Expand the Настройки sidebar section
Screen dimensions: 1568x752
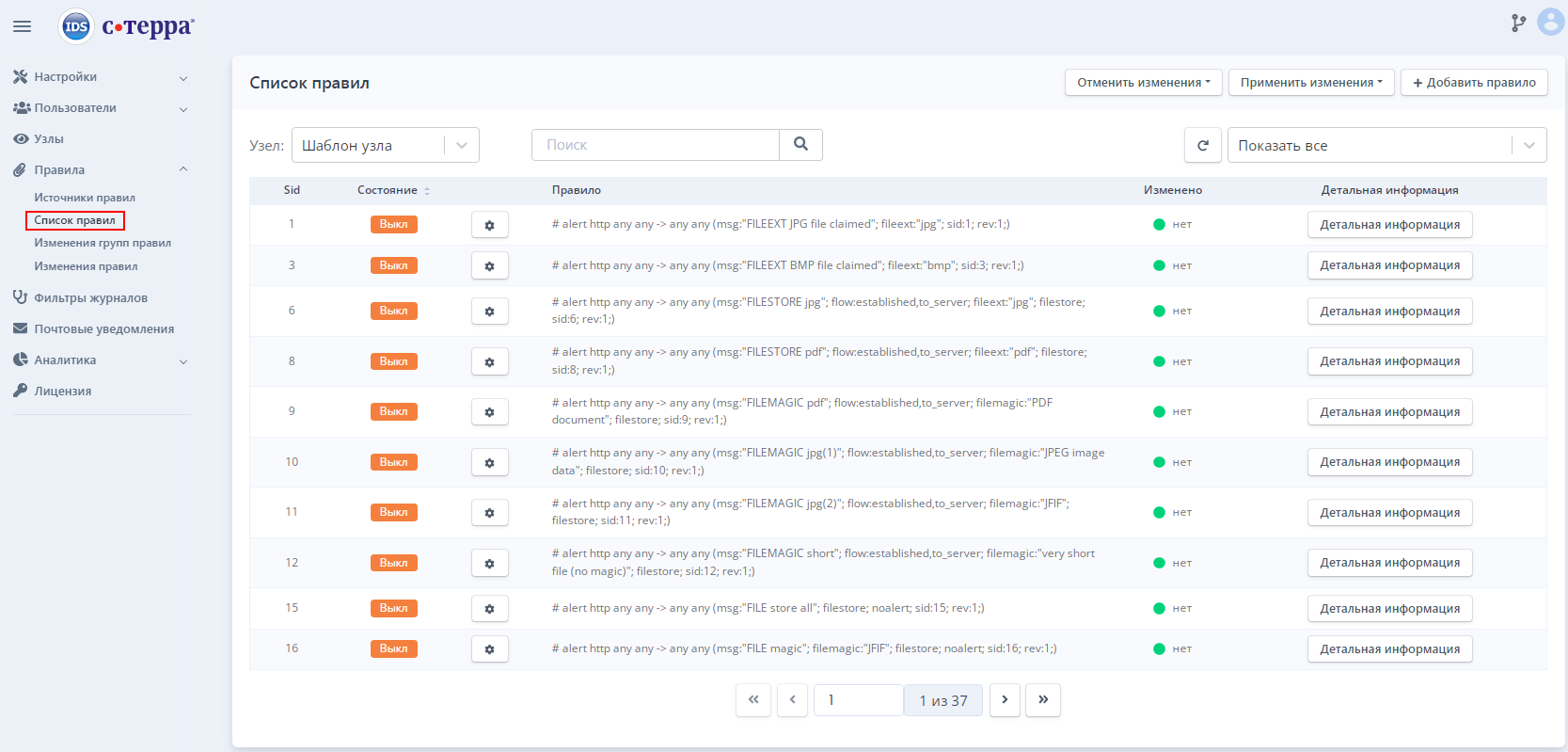coord(101,77)
